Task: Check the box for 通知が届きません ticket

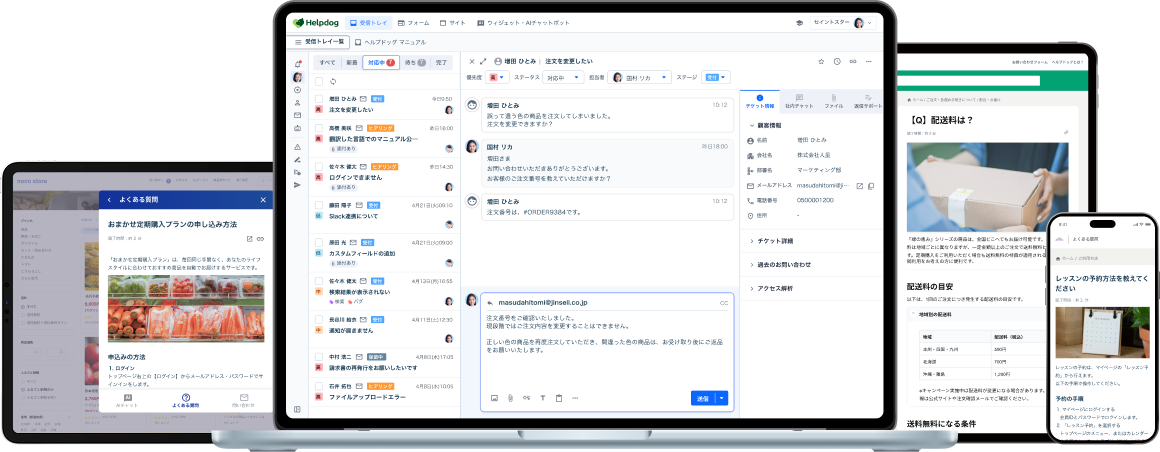Action: [319, 320]
